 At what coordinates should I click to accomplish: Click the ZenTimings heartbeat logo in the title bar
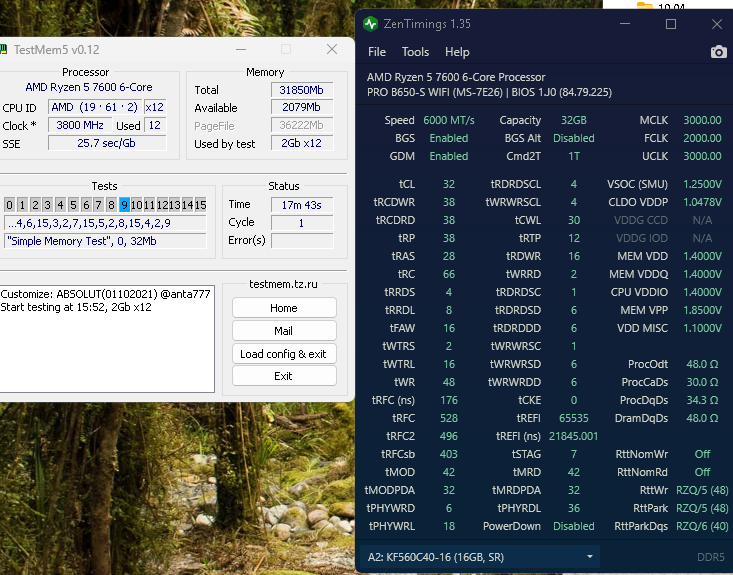click(371, 23)
